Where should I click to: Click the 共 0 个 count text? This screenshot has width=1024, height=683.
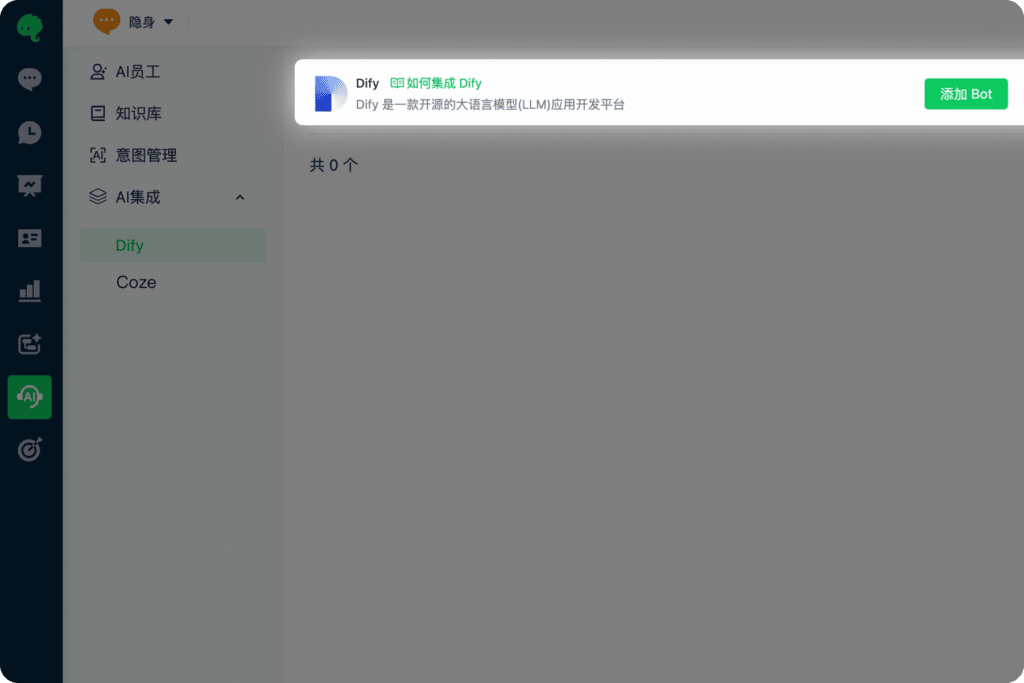tap(334, 165)
